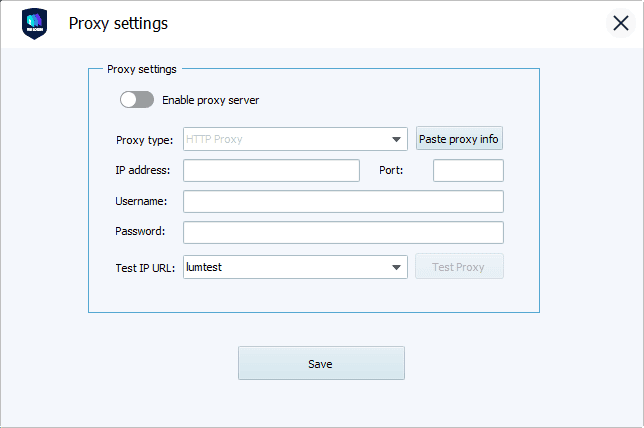Click the "Port:" label
The height and width of the screenshot is (428, 644).
pyautogui.click(x=391, y=170)
